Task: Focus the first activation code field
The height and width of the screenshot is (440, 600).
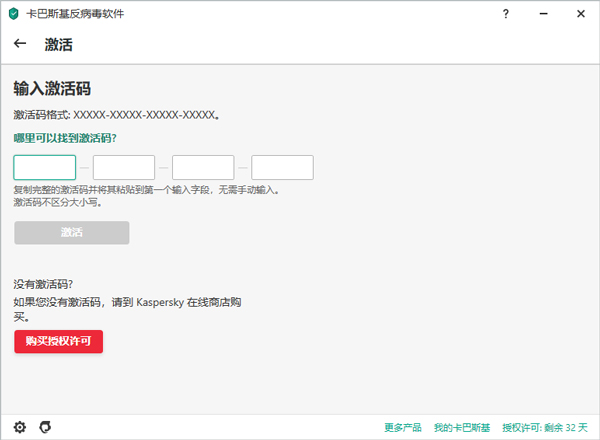Action: [x=45, y=167]
